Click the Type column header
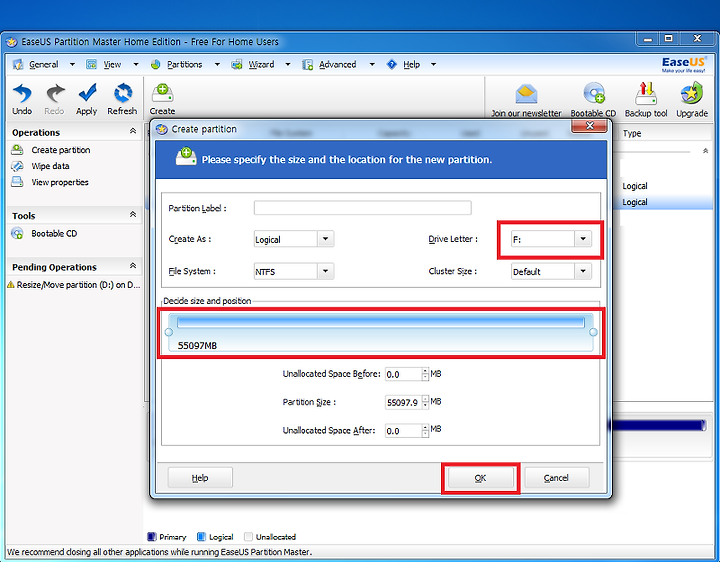This screenshot has height=562, width=720. pos(632,133)
